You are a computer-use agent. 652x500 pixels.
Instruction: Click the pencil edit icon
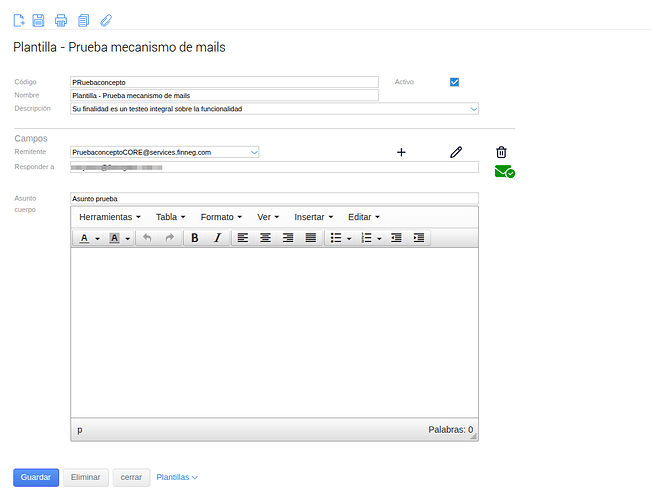click(x=456, y=152)
